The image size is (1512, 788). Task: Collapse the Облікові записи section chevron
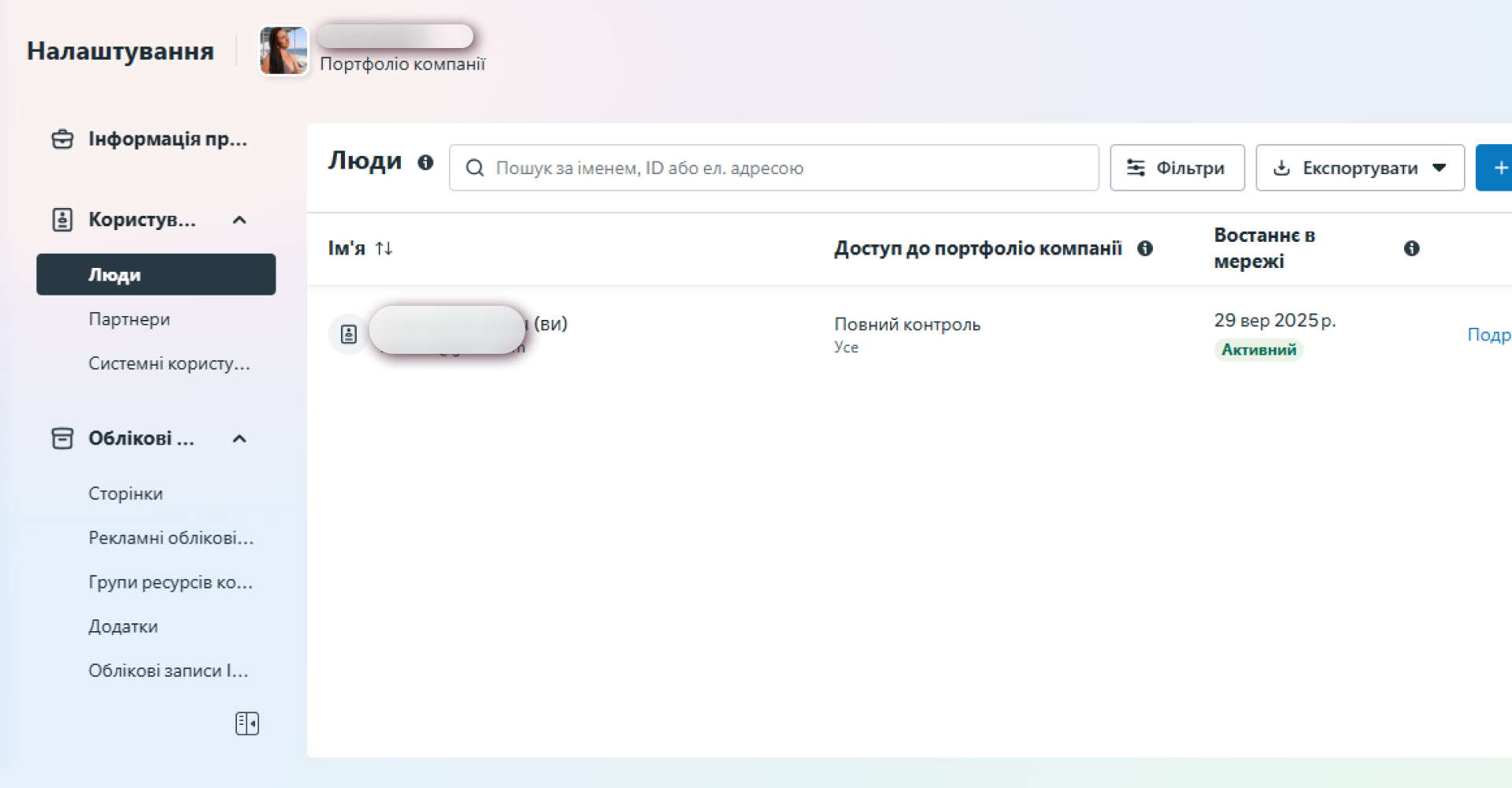(240, 438)
